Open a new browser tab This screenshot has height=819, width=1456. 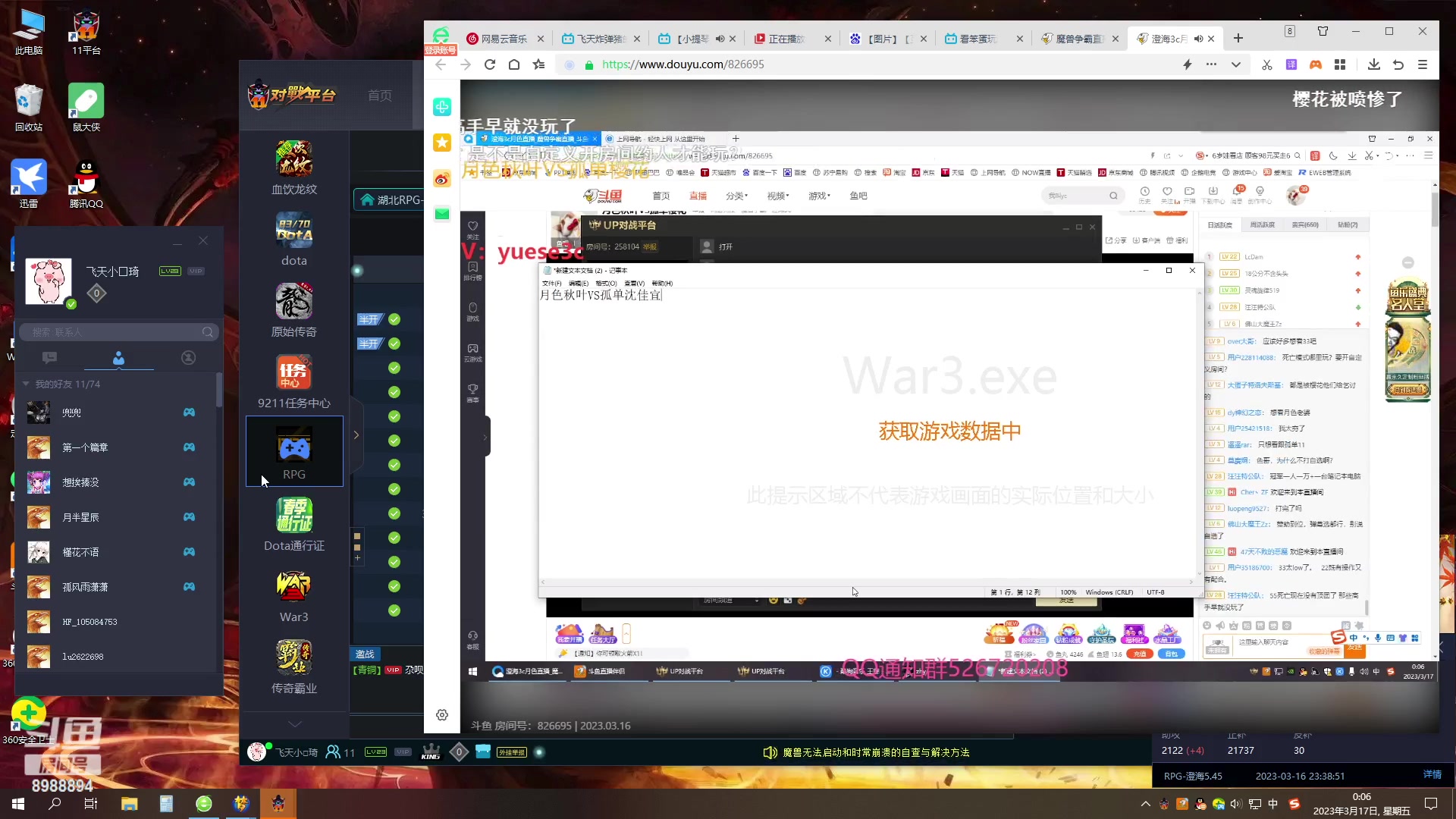pos(1238,39)
